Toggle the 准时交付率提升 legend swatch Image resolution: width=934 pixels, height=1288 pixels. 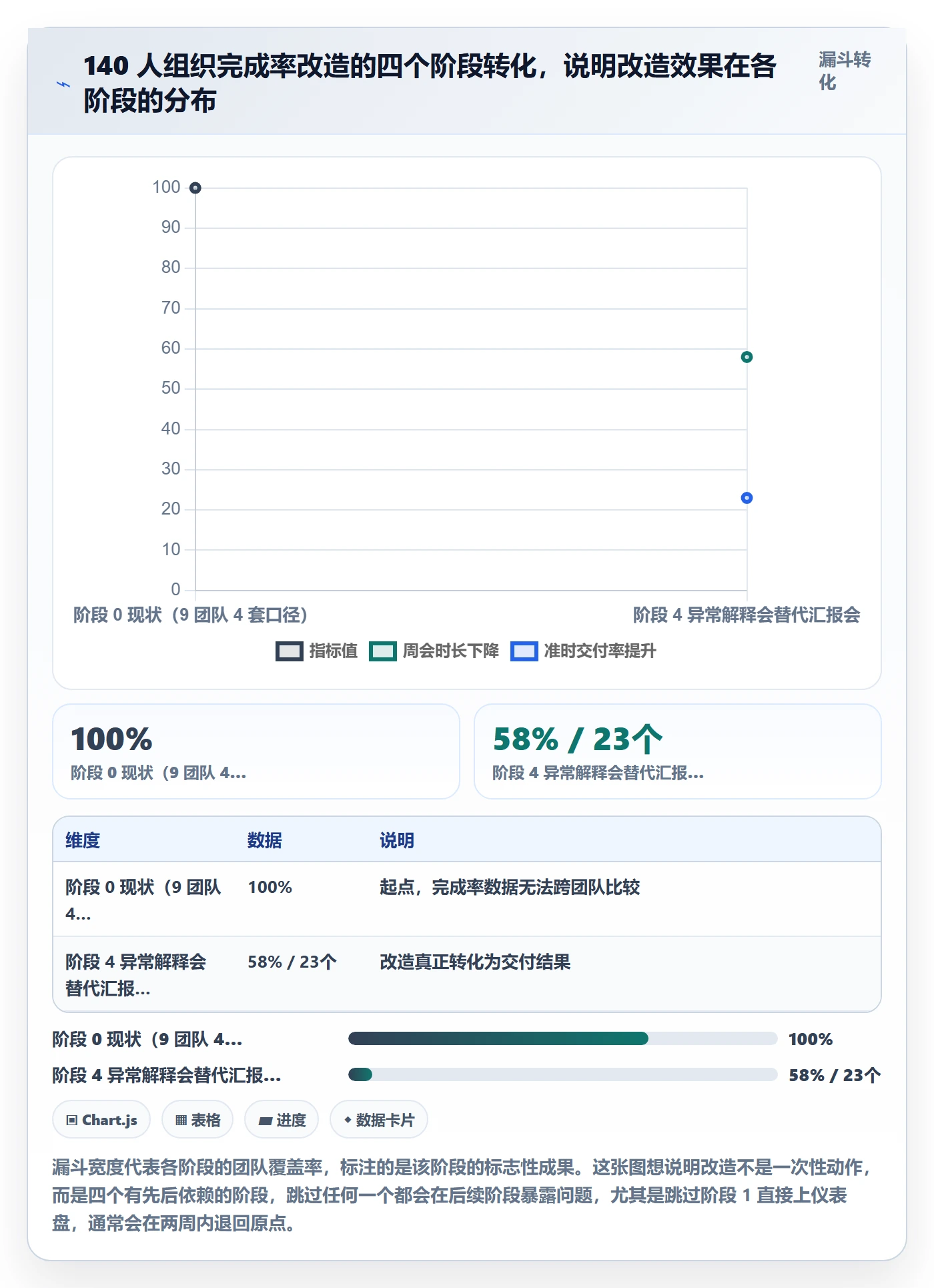(524, 651)
